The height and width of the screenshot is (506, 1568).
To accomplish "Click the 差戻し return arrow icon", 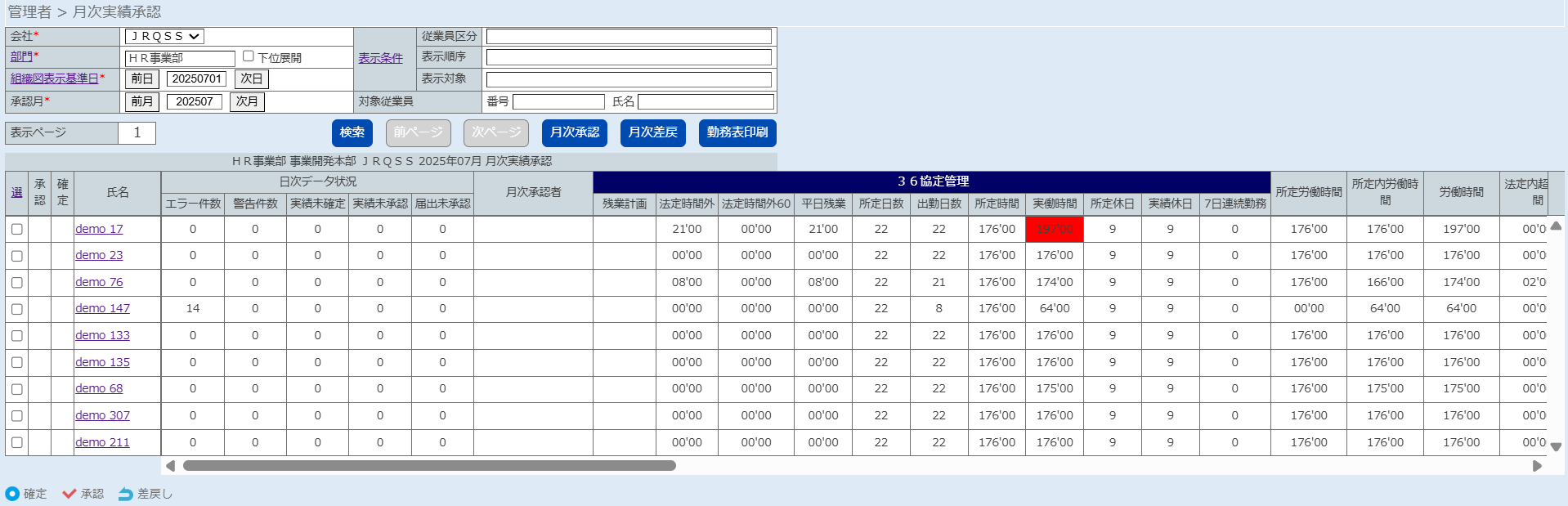I will [x=125, y=494].
